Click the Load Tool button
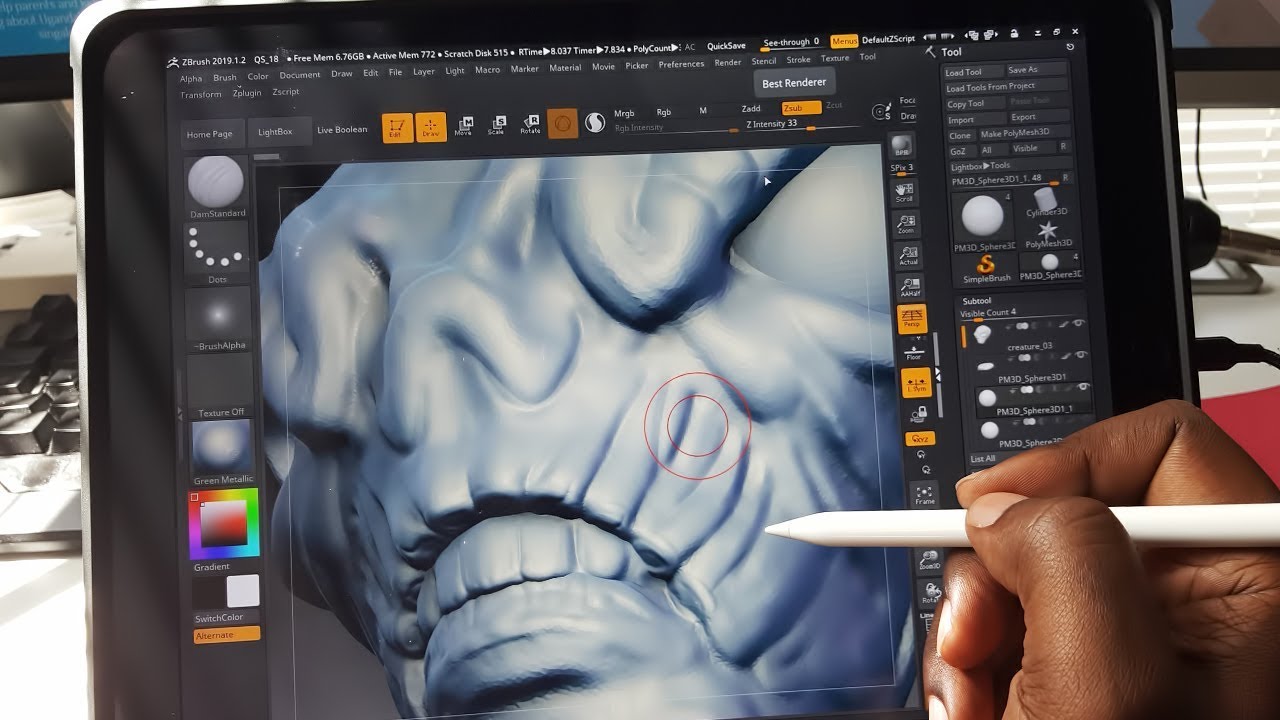 pyautogui.click(x=973, y=72)
